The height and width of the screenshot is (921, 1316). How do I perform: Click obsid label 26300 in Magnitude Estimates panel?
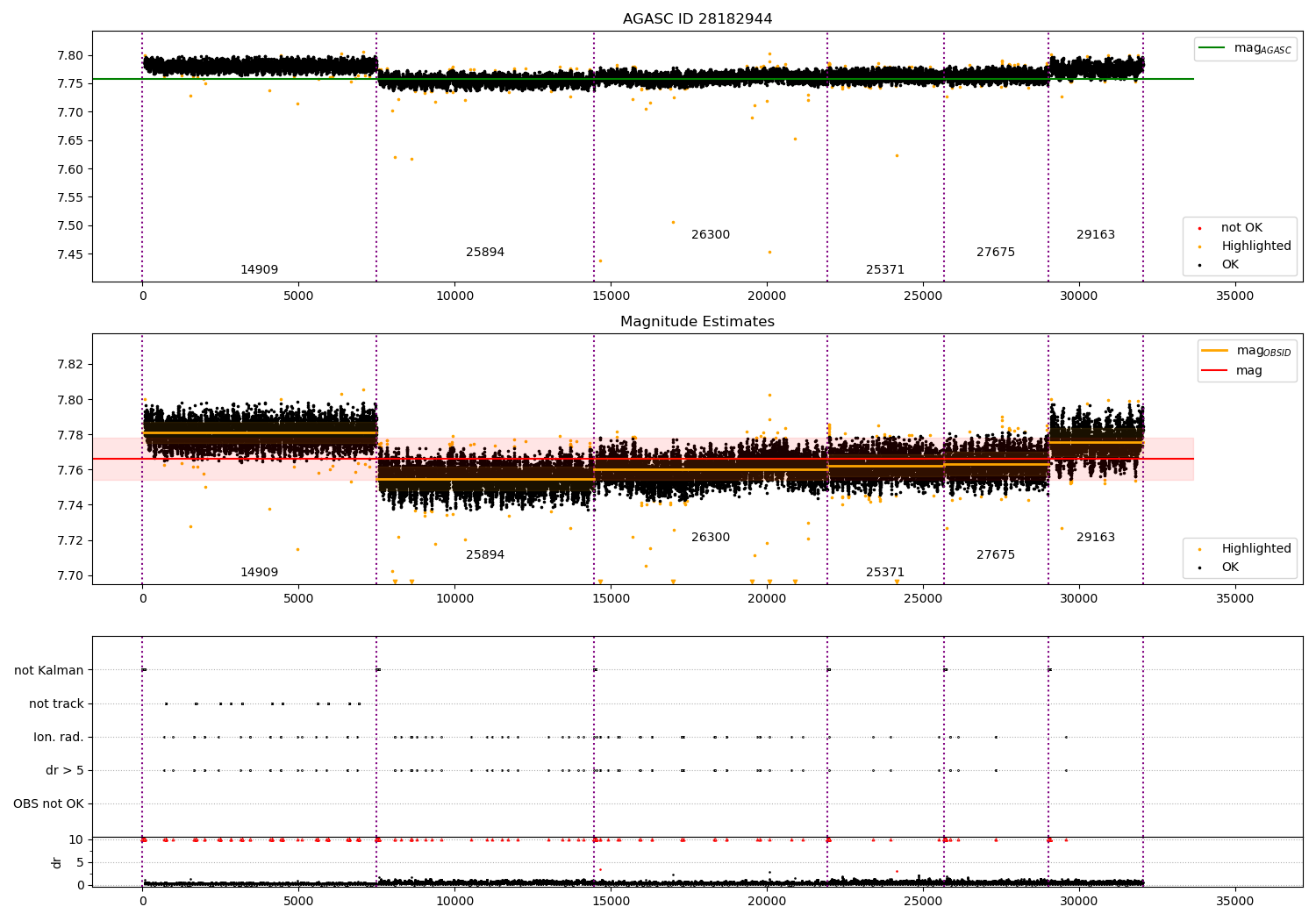click(x=711, y=538)
